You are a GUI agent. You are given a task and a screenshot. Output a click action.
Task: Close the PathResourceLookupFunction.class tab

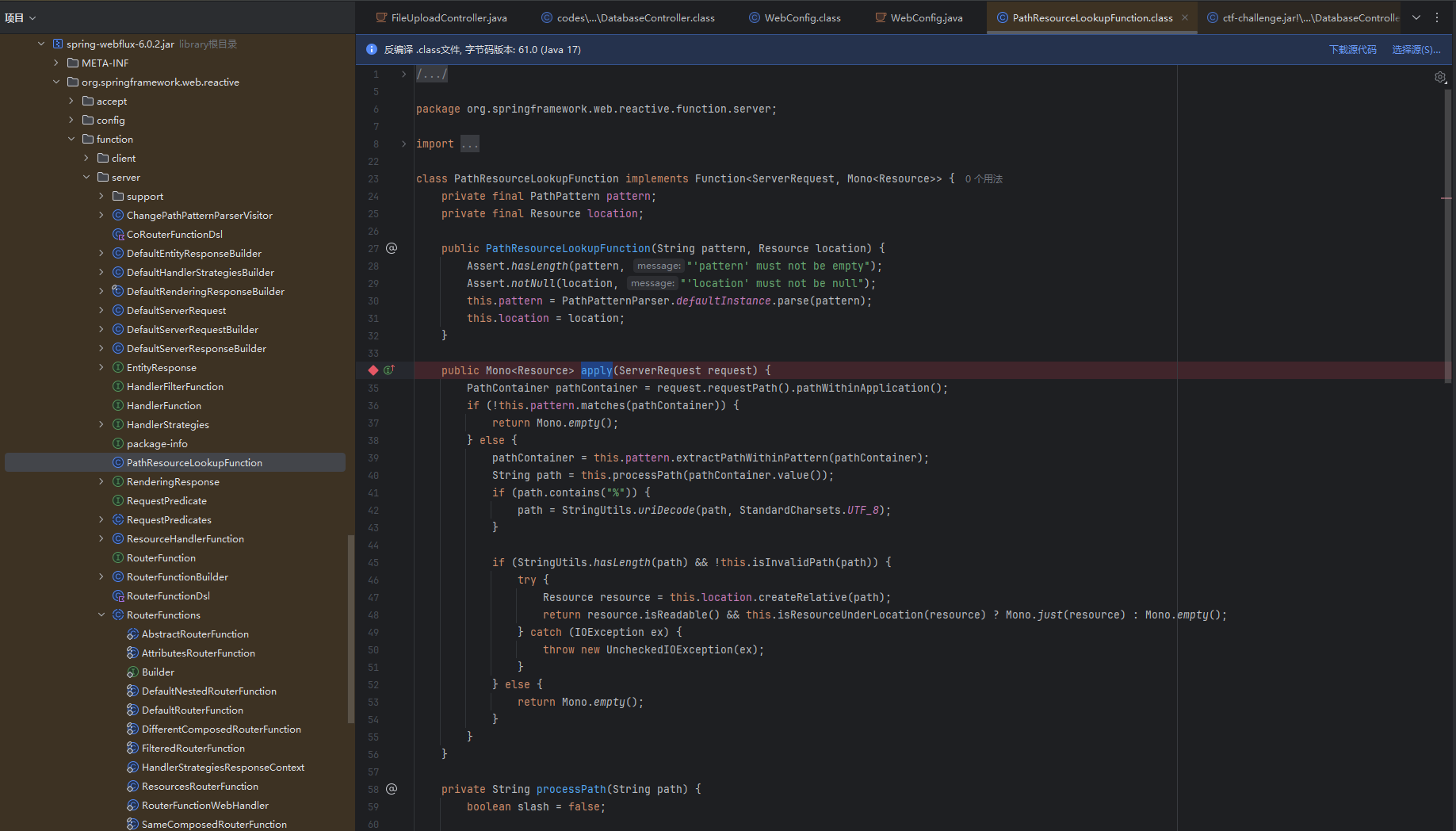coord(1185,17)
